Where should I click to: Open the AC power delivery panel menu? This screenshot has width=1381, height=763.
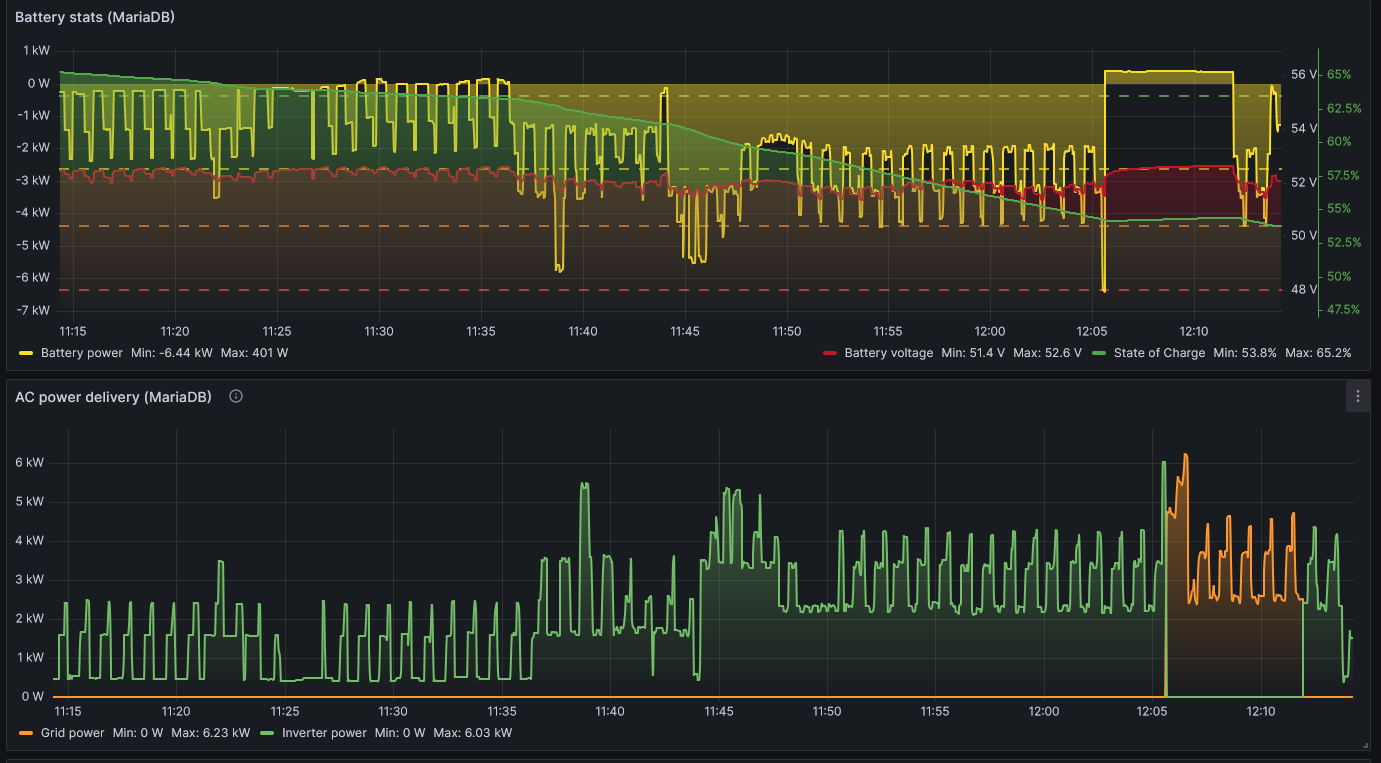1357,396
